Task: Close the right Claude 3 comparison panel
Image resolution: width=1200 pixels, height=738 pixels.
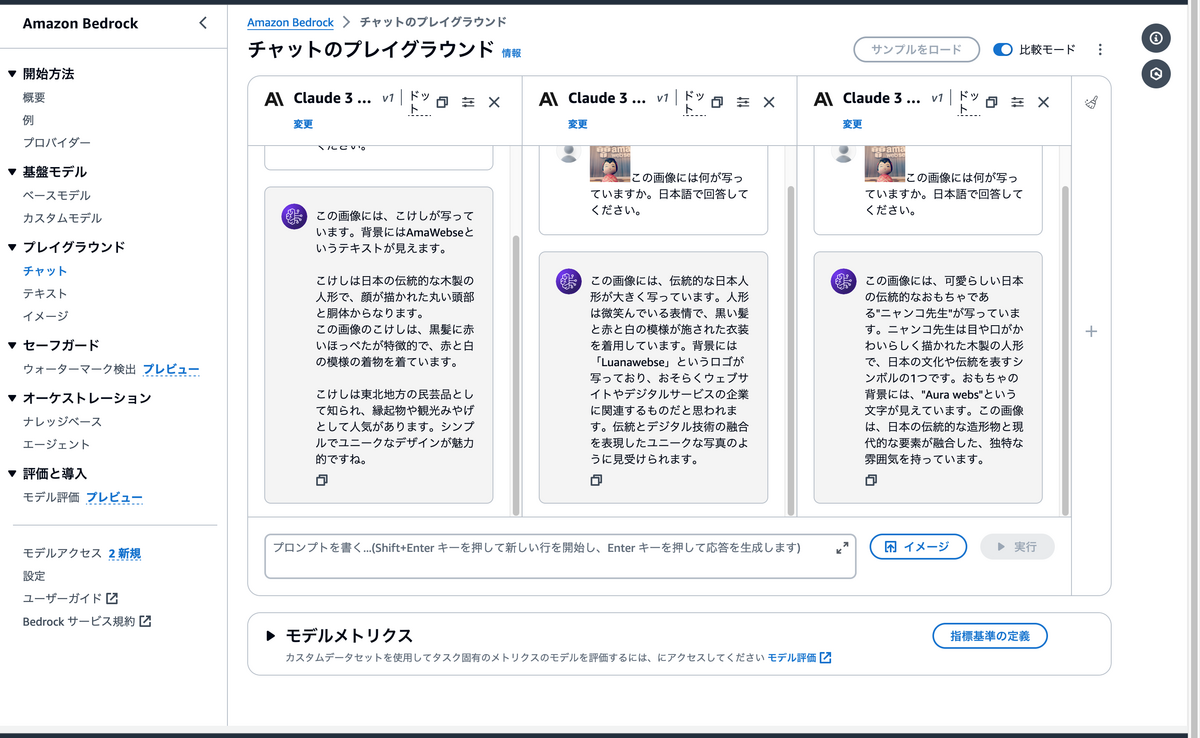Action: tap(1043, 102)
